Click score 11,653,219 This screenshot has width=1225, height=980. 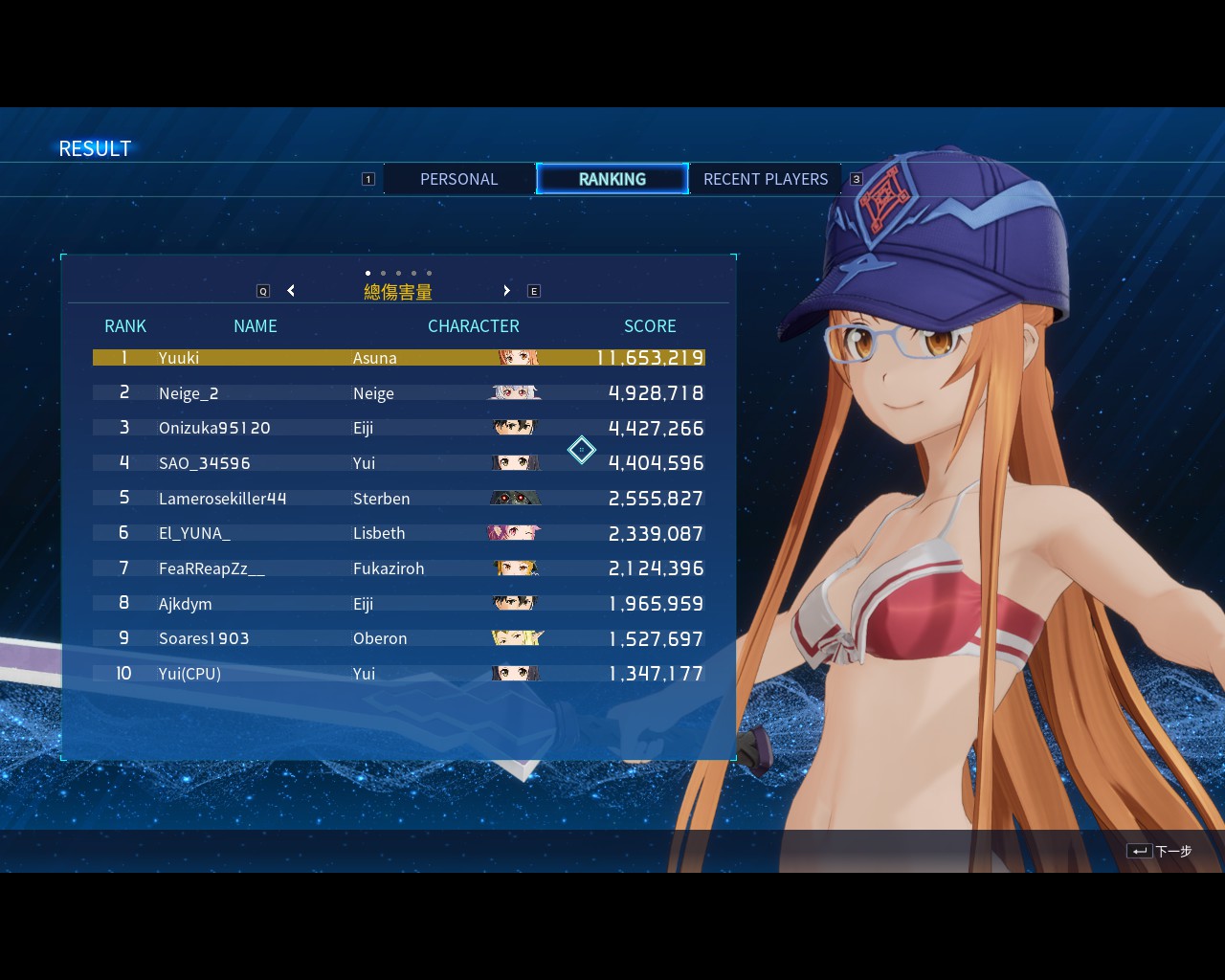point(650,358)
